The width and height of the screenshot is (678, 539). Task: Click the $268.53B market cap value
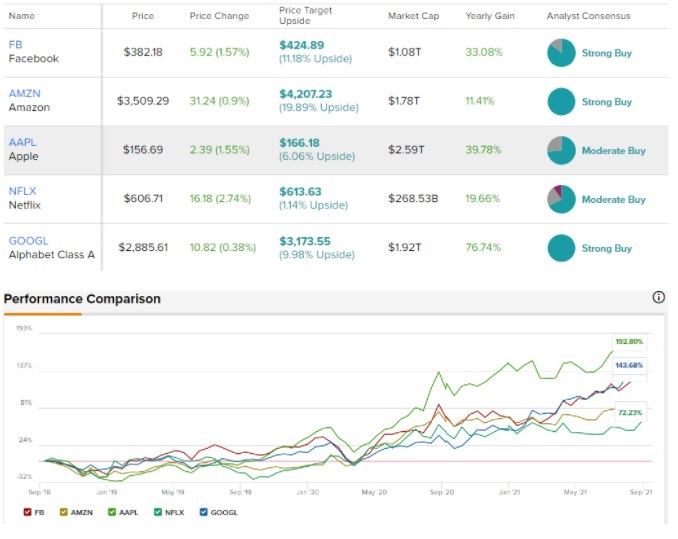[x=413, y=199]
